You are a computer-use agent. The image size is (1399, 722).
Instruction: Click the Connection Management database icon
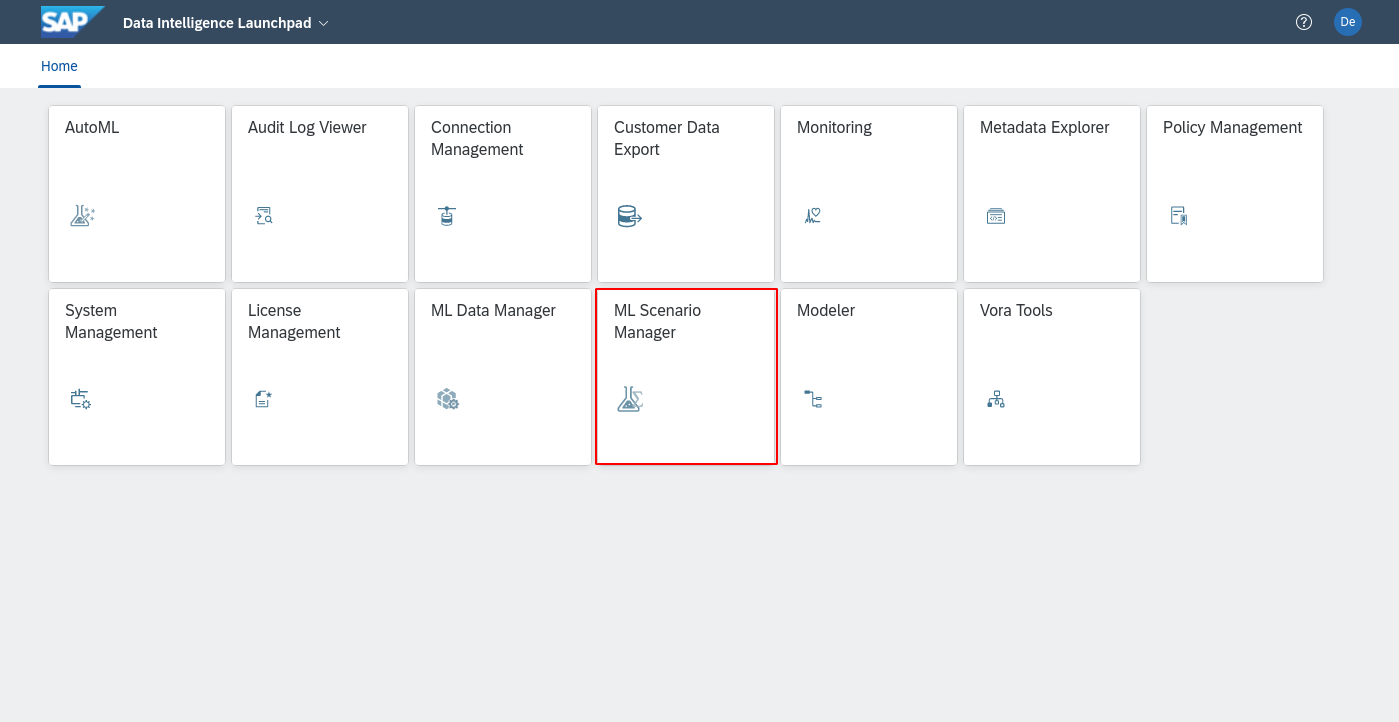[447, 215]
